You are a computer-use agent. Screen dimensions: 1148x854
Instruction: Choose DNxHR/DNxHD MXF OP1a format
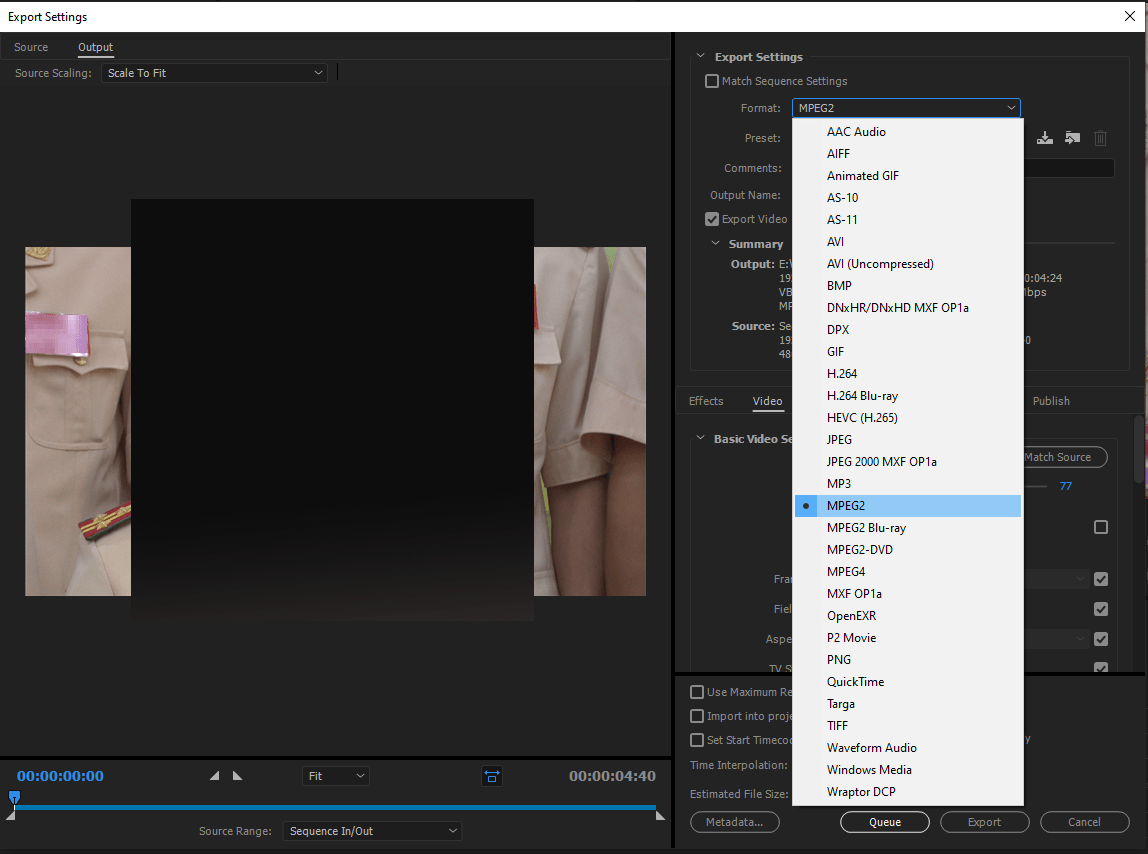pyautogui.click(x=908, y=308)
